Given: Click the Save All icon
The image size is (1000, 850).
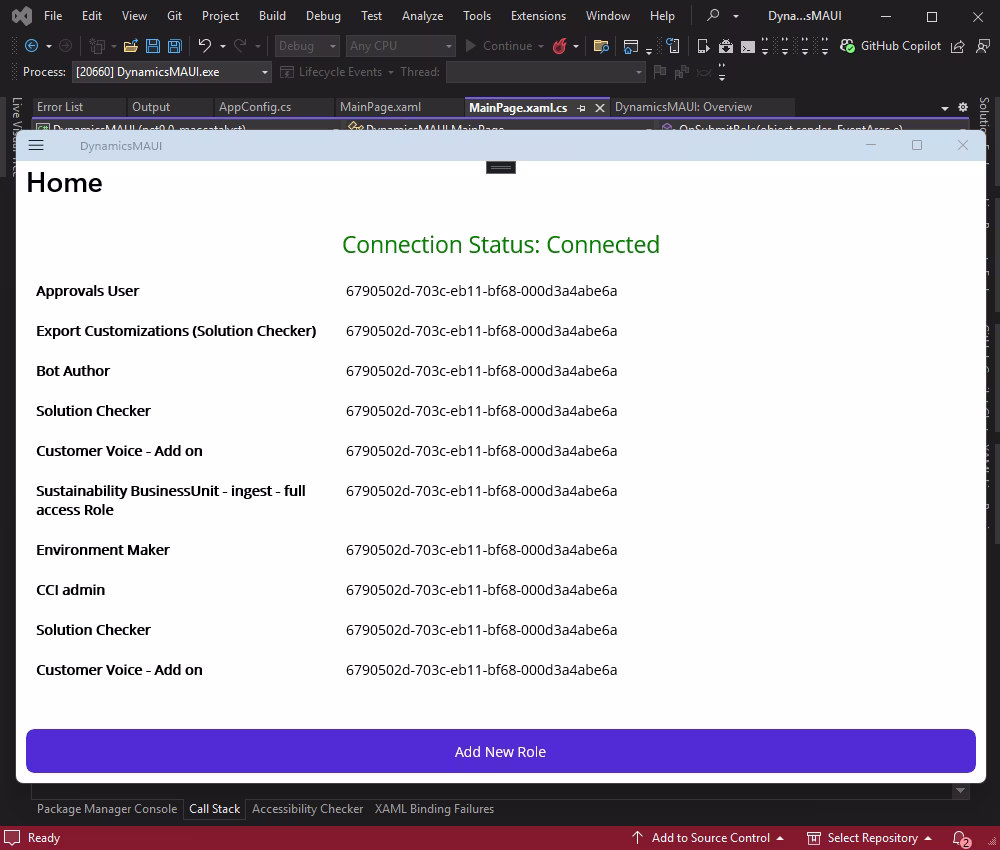Looking at the screenshot, I should tap(174, 46).
